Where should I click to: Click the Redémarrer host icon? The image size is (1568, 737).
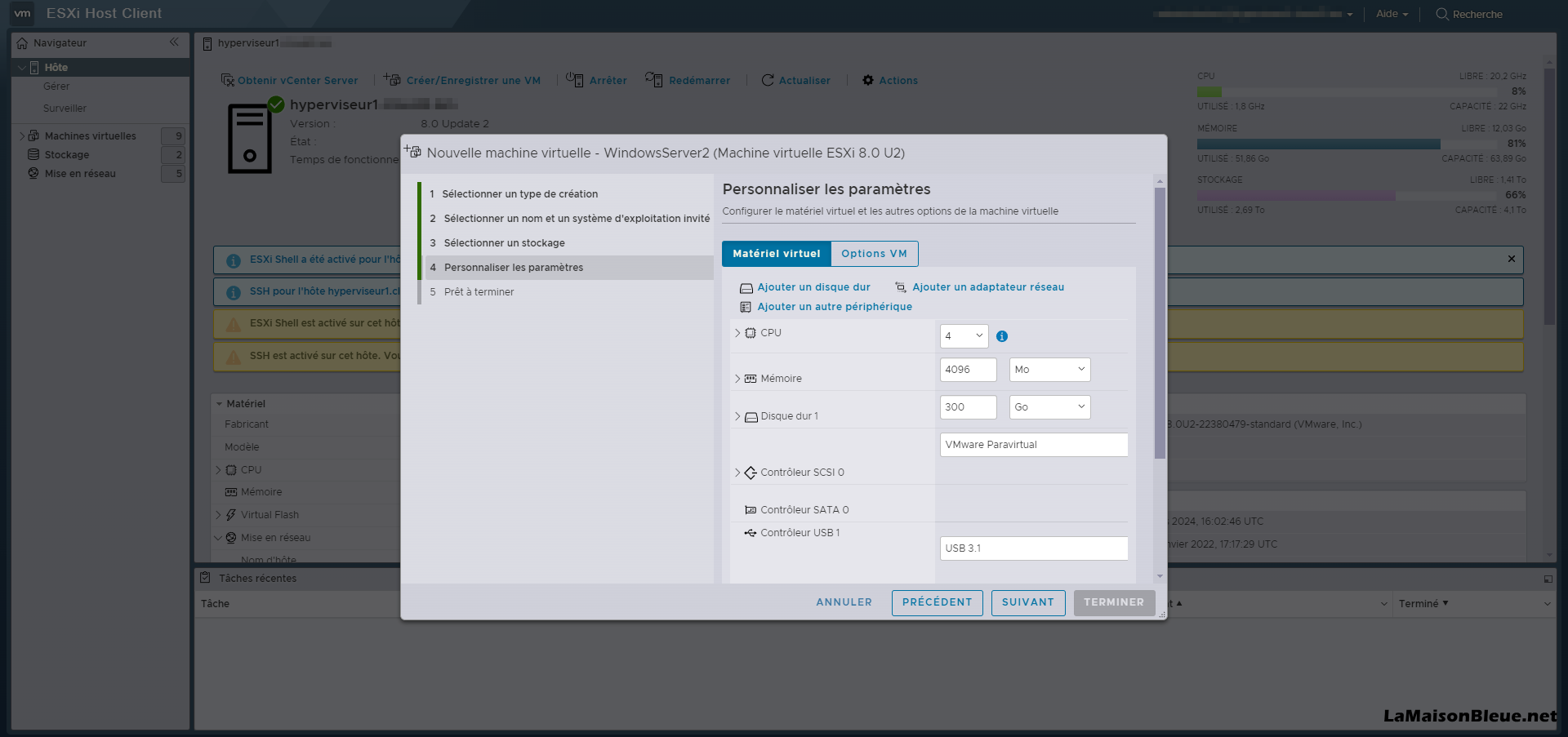click(x=653, y=79)
